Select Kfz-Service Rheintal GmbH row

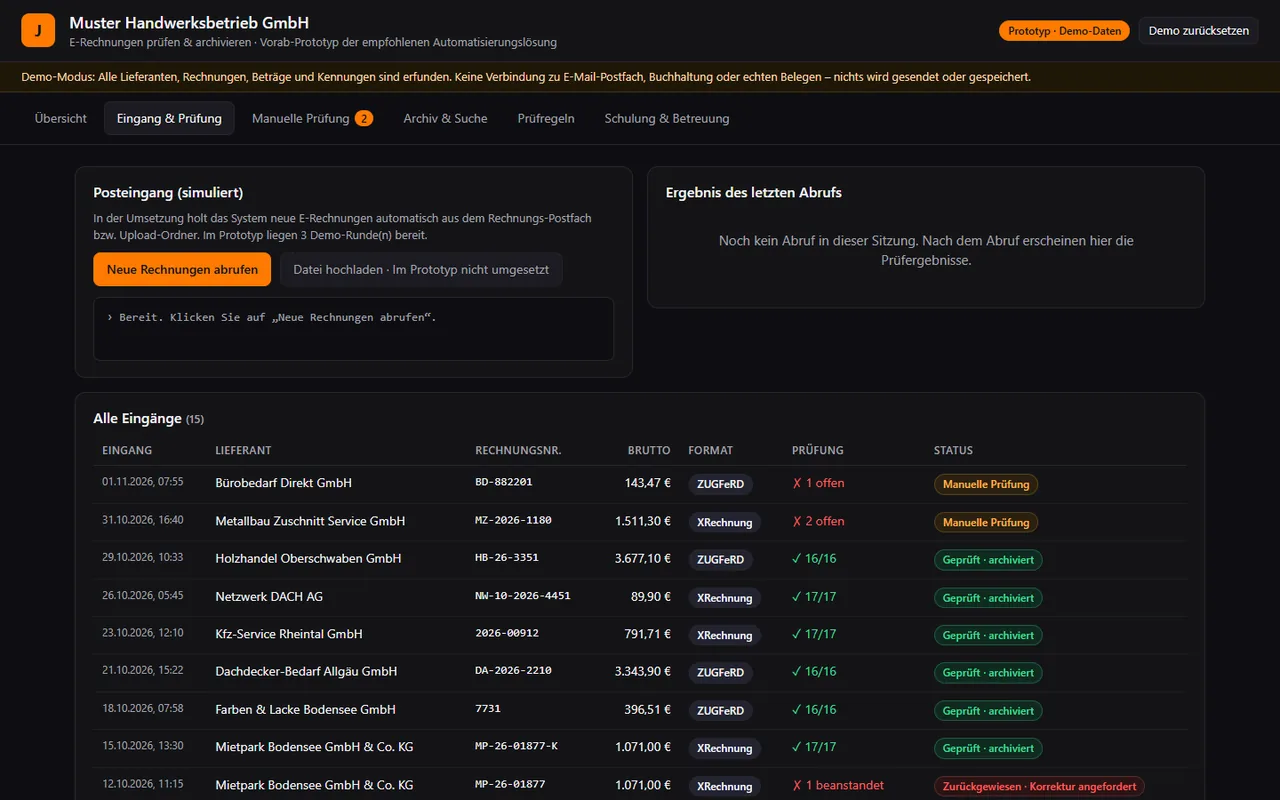coord(640,634)
